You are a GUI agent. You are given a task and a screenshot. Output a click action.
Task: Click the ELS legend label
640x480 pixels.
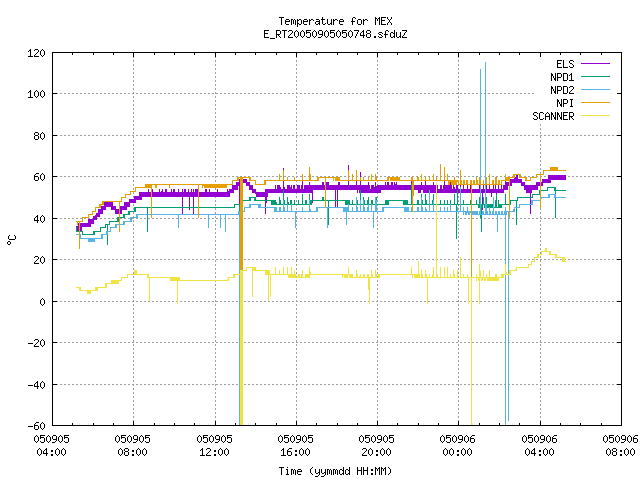pos(565,64)
